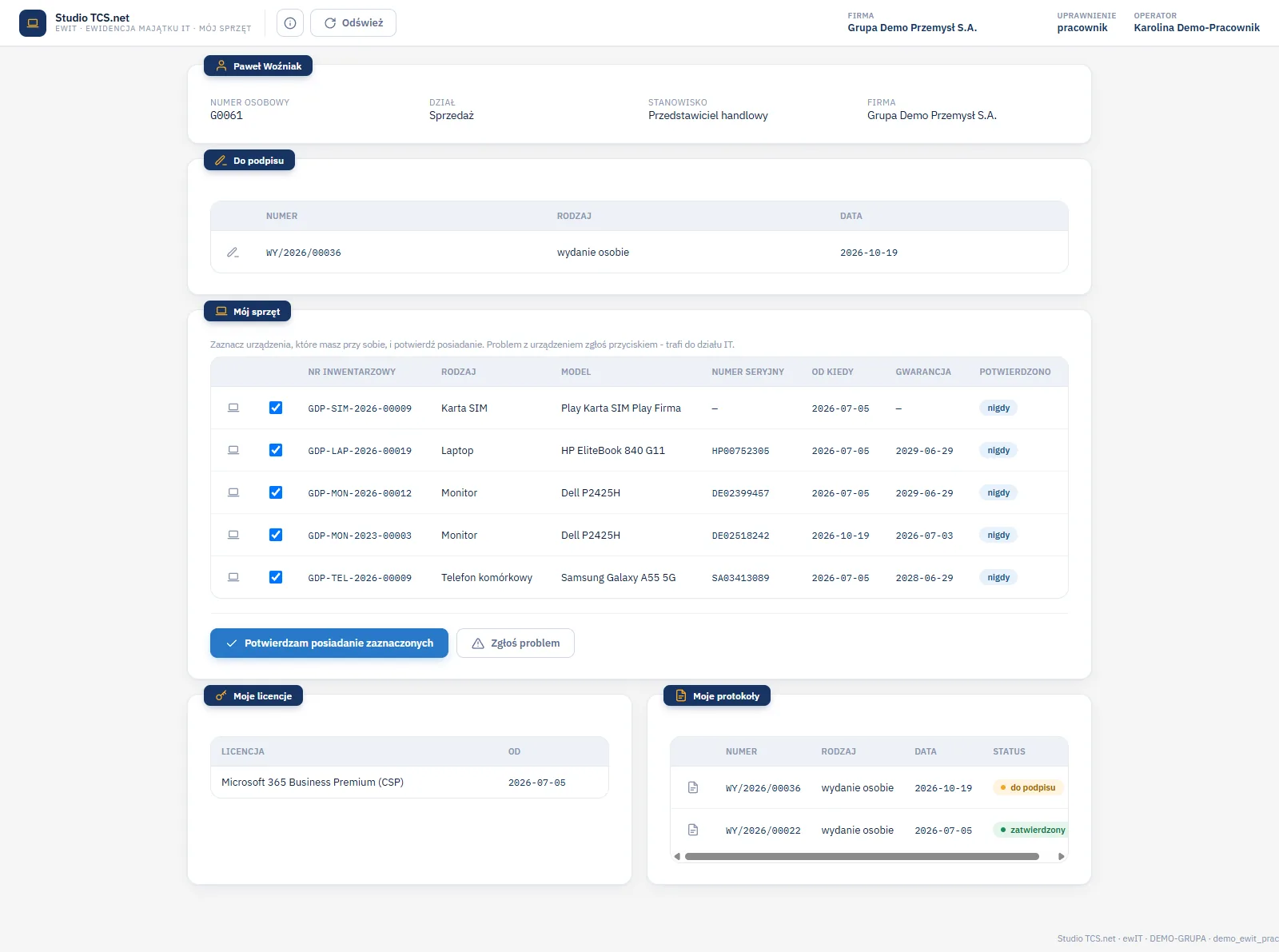This screenshot has width=1279, height=952.
Task: Click serial number HP00752305
Action: click(x=740, y=451)
